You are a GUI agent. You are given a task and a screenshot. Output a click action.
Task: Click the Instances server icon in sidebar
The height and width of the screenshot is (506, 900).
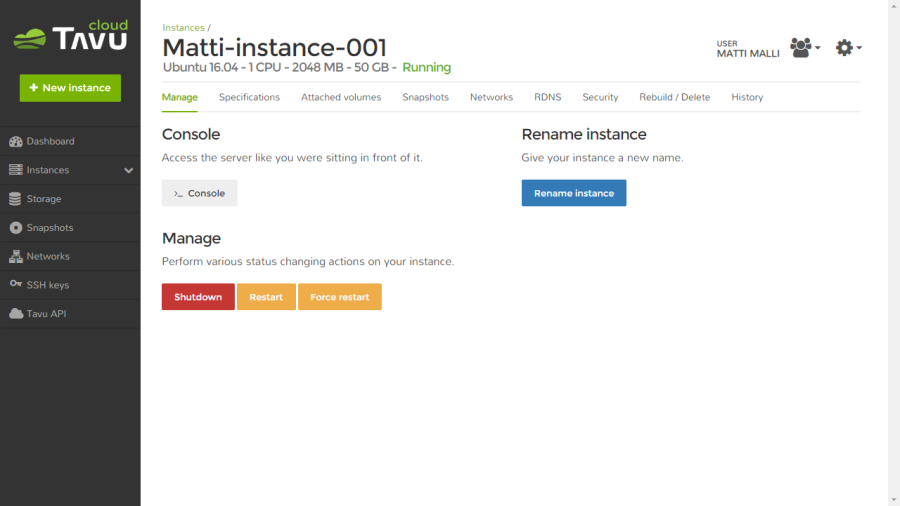(x=15, y=170)
